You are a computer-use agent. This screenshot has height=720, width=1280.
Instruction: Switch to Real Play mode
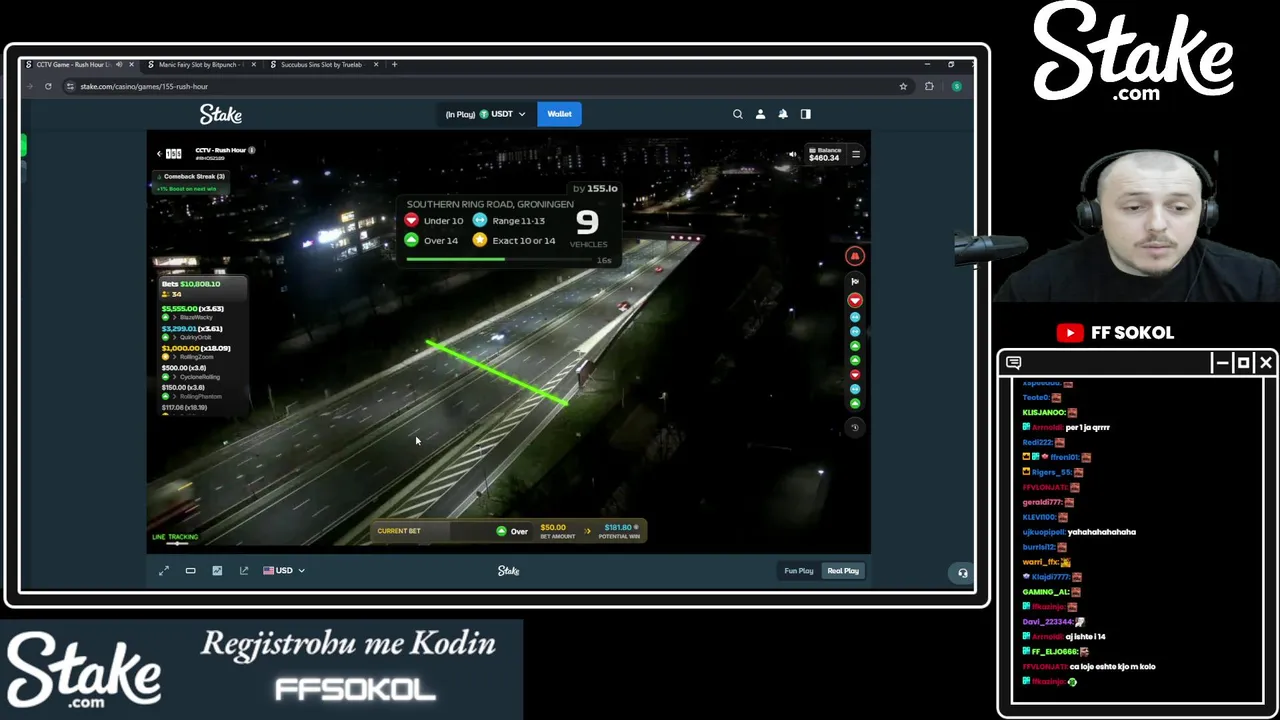843,571
